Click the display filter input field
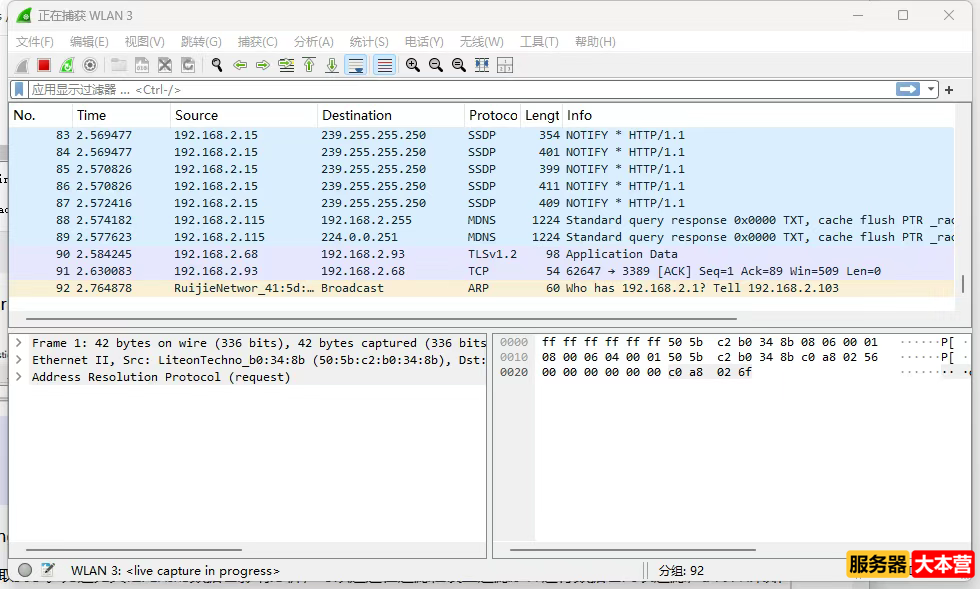980x589 pixels. pos(450,90)
